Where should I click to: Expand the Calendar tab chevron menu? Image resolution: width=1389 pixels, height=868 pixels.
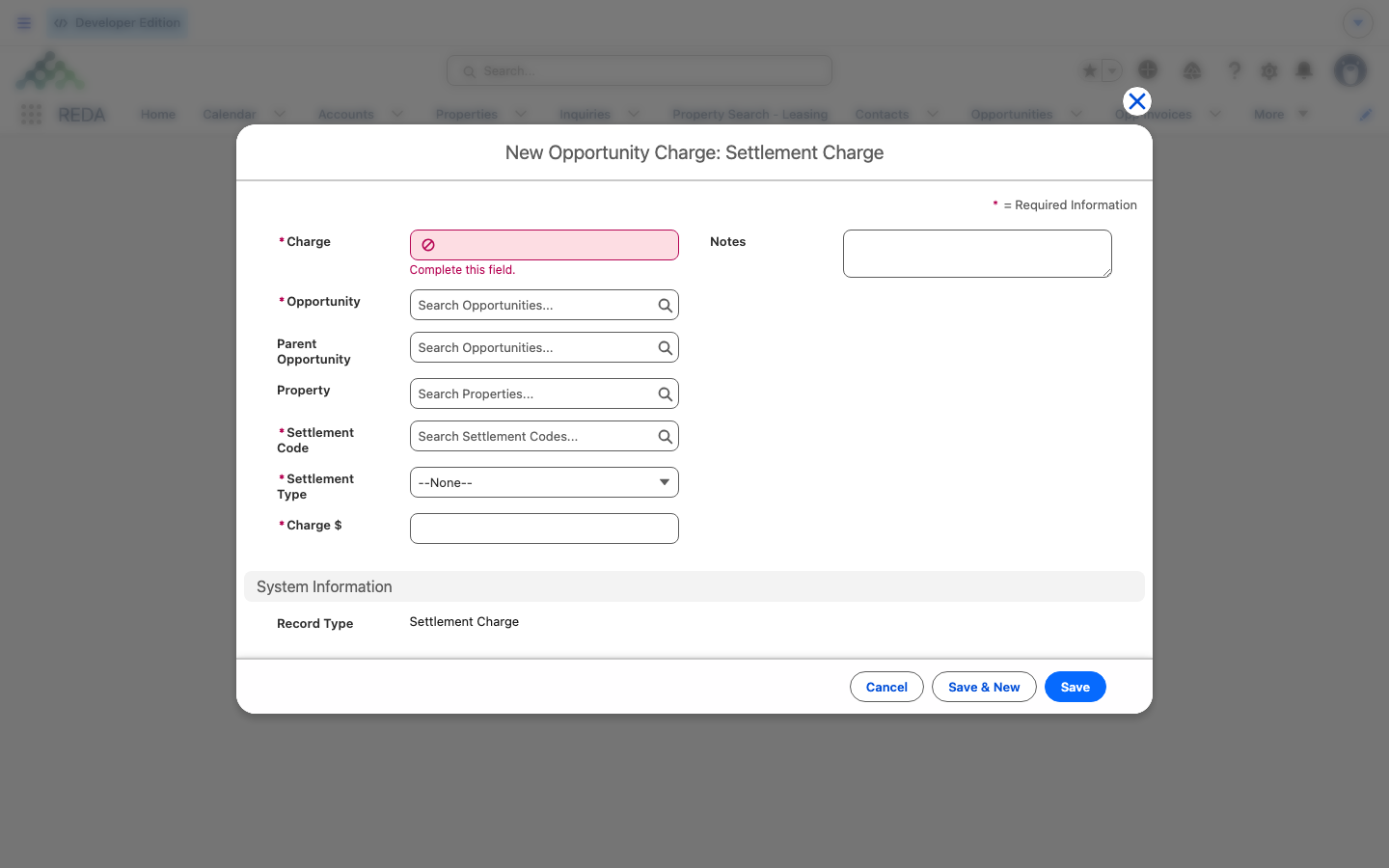pos(280,114)
